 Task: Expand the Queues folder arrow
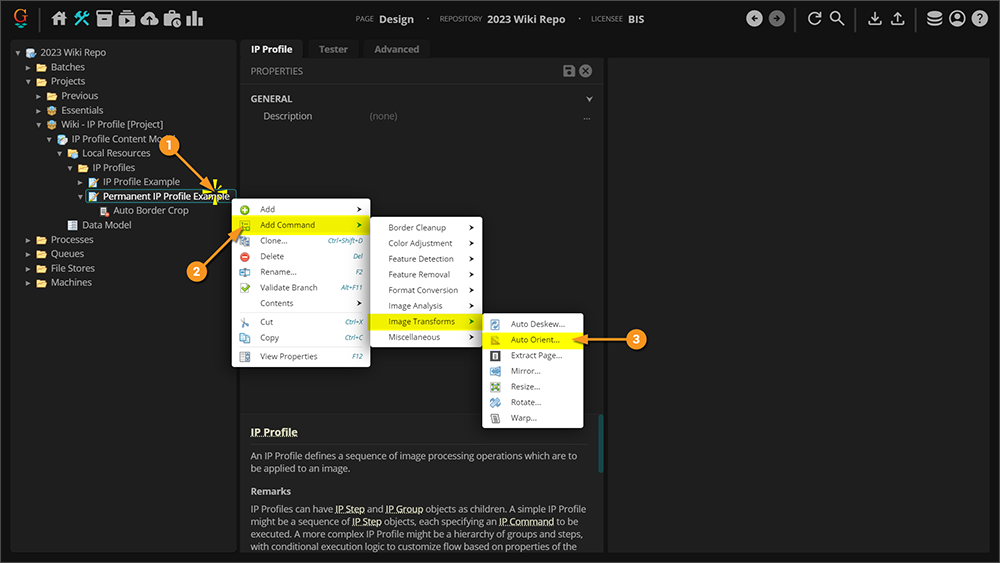(x=28, y=254)
